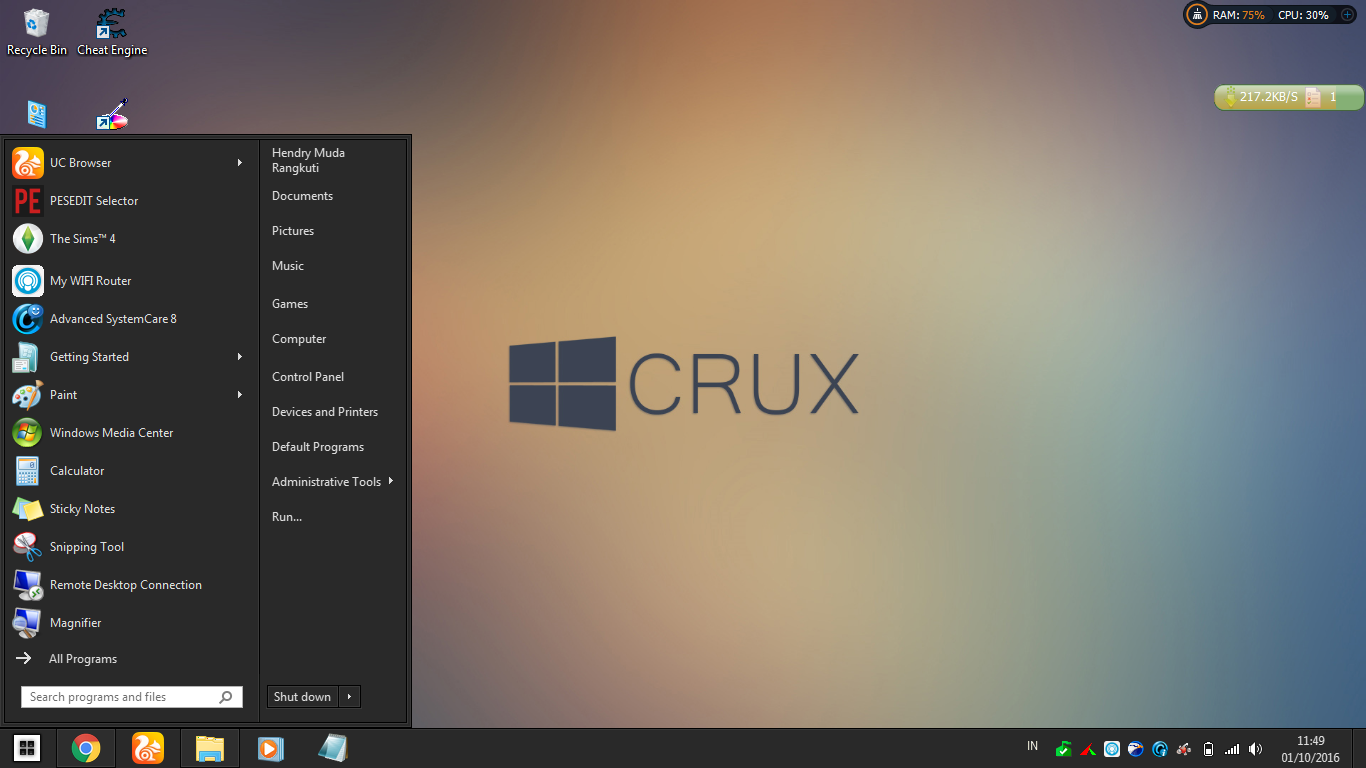Open Advanced SystemCare 8 from Start menu
This screenshot has height=768, width=1366.
coord(113,318)
